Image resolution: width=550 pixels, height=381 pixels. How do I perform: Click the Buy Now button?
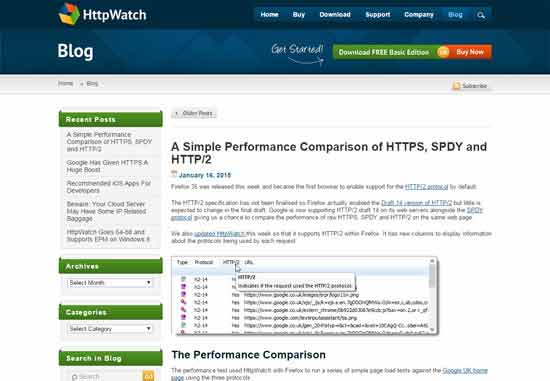(x=470, y=52)
